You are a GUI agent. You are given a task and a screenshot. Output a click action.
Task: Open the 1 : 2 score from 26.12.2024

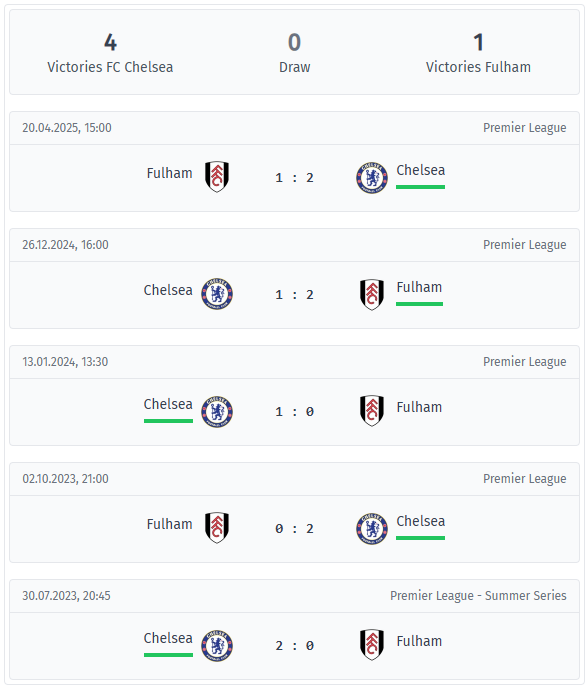tap(294, 295)
